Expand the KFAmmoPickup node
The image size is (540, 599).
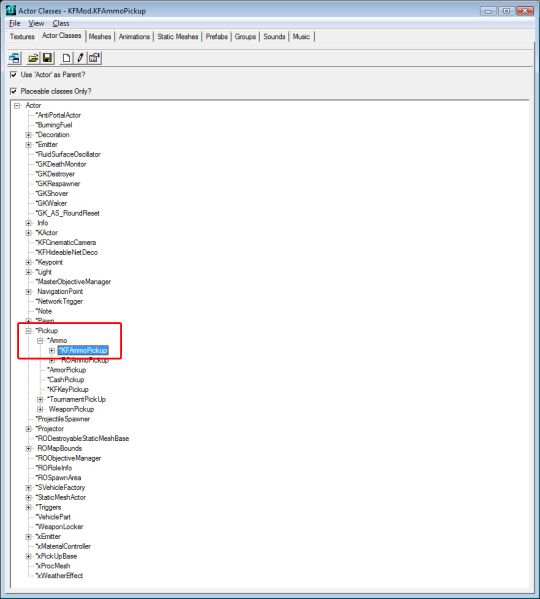click(52, 351)
